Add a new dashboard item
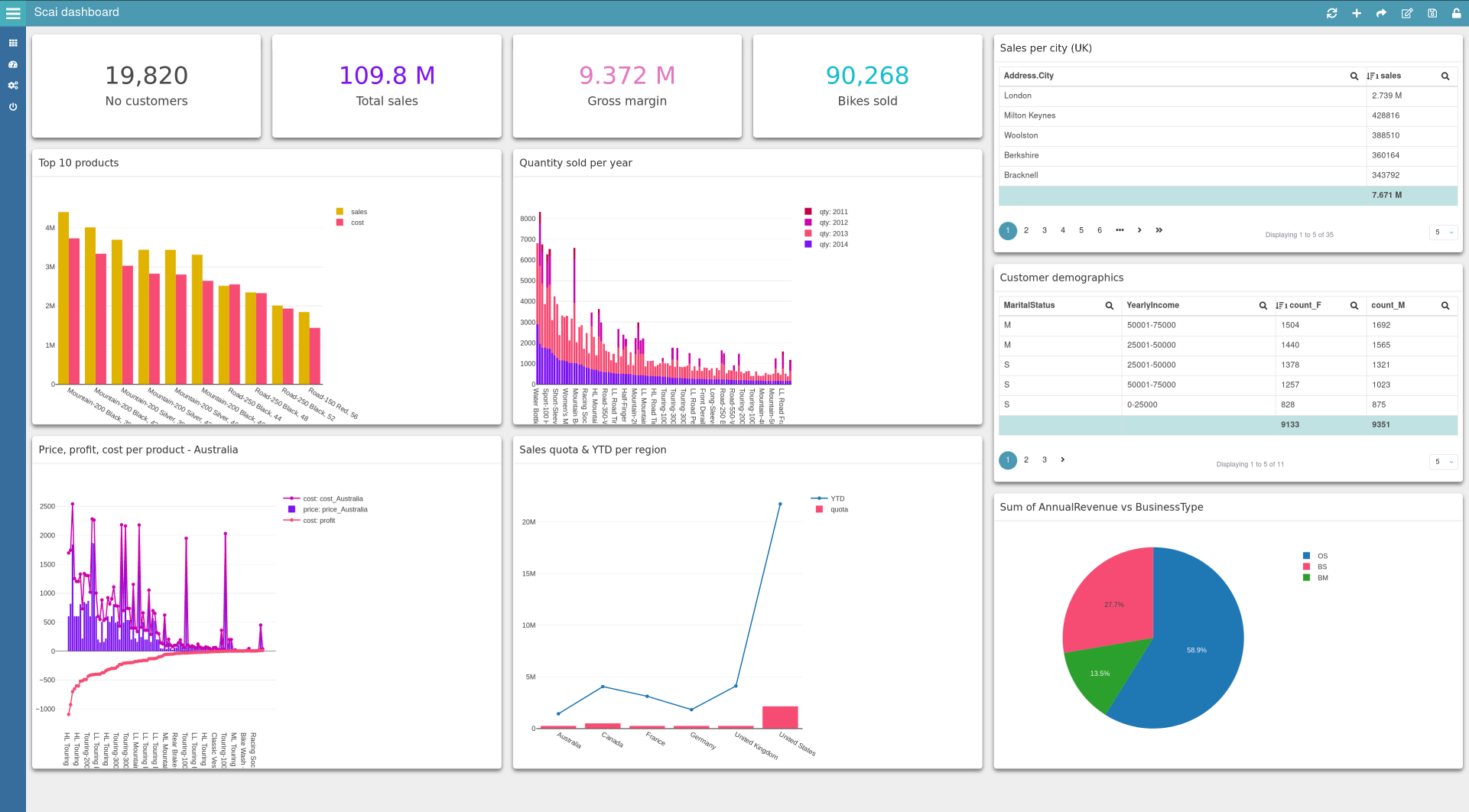Image resolution: width=1469 pixels, height=812 pixels. point(1357,13)
